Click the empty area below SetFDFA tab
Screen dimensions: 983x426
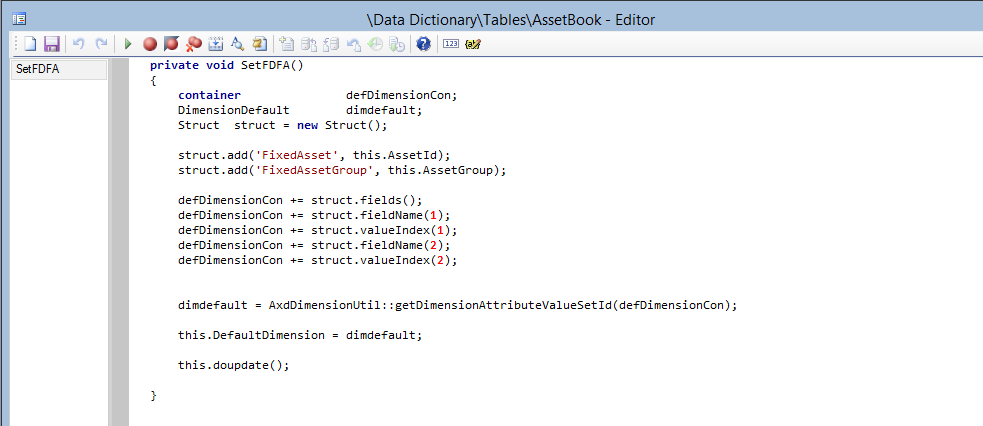coord(57,250)
